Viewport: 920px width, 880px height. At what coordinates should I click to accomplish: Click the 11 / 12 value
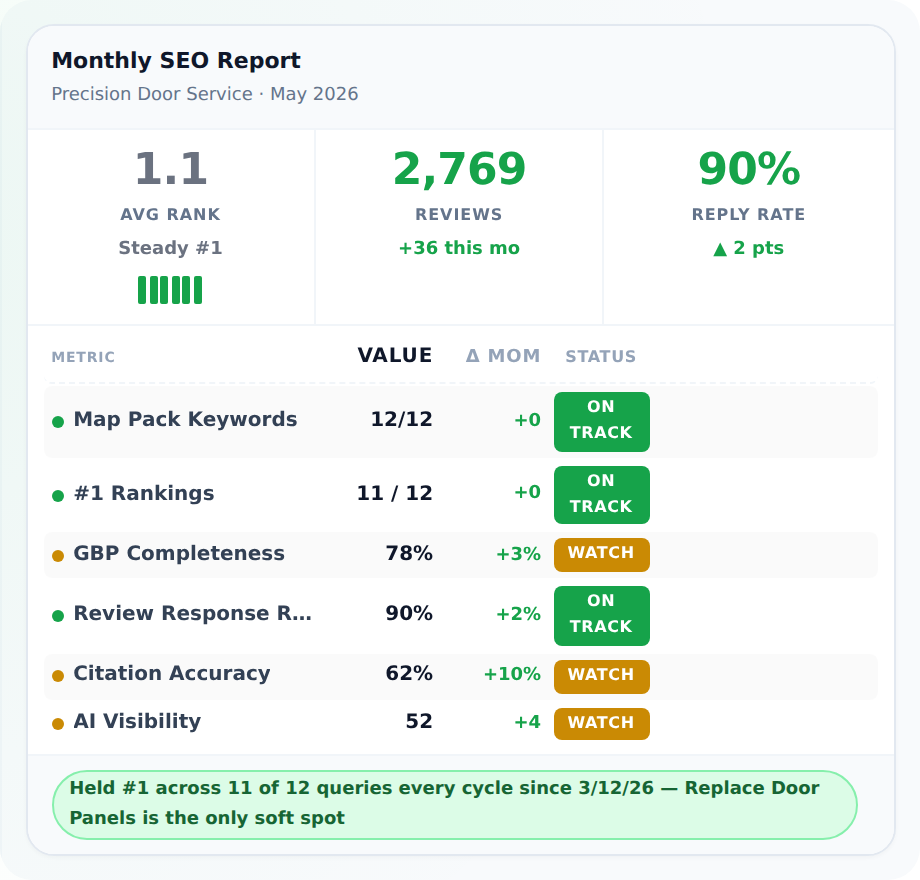pyautogui.click(x=395, y=493)
